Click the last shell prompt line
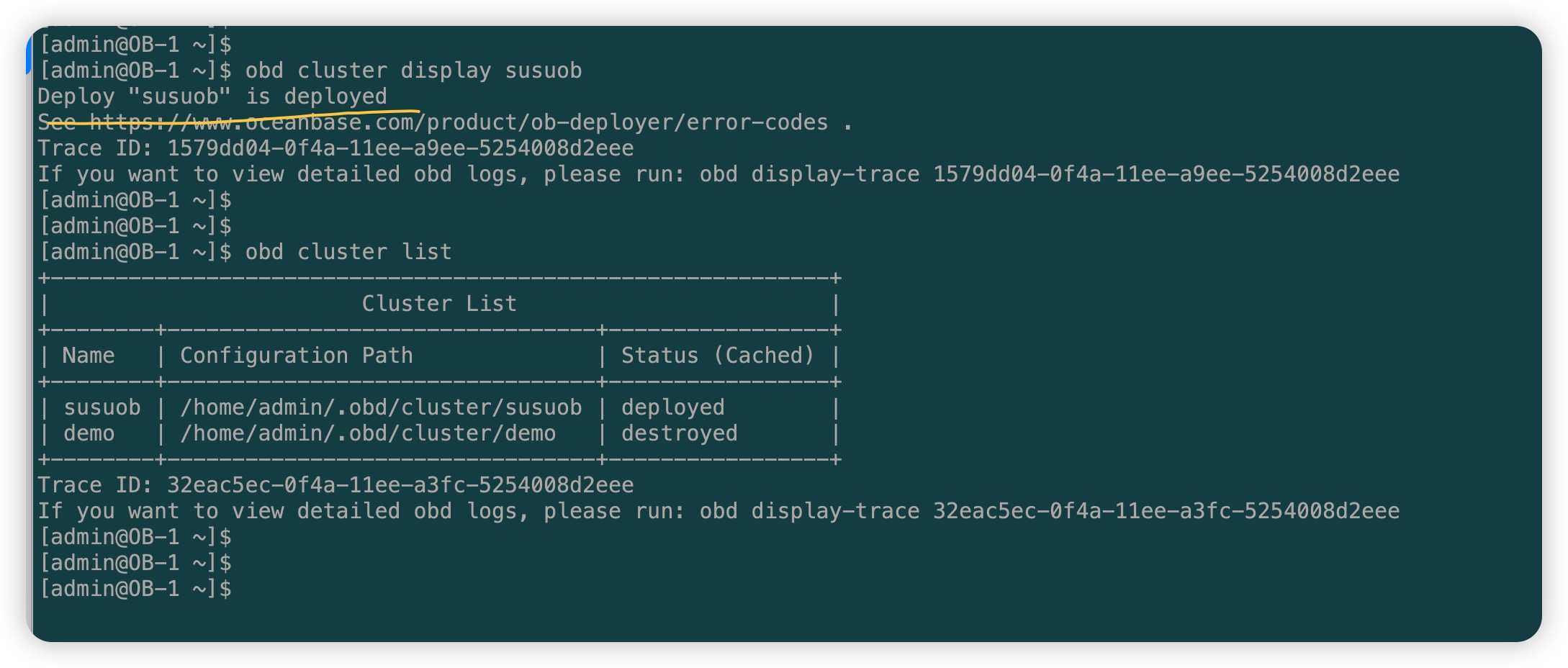This screenshot has height=668, width=1568. [135, 589]
